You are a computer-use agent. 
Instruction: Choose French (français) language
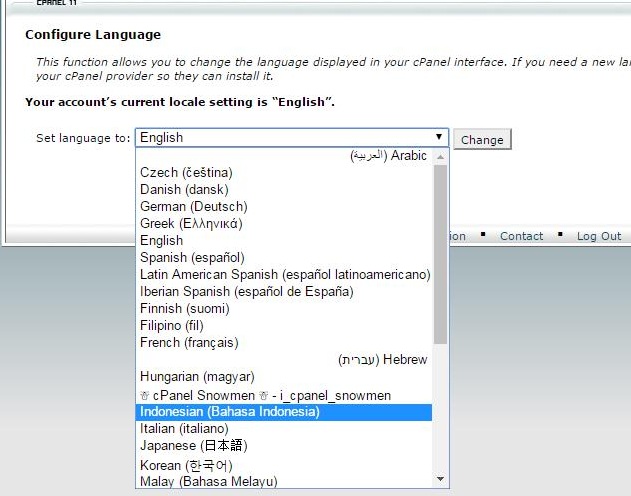284,342
